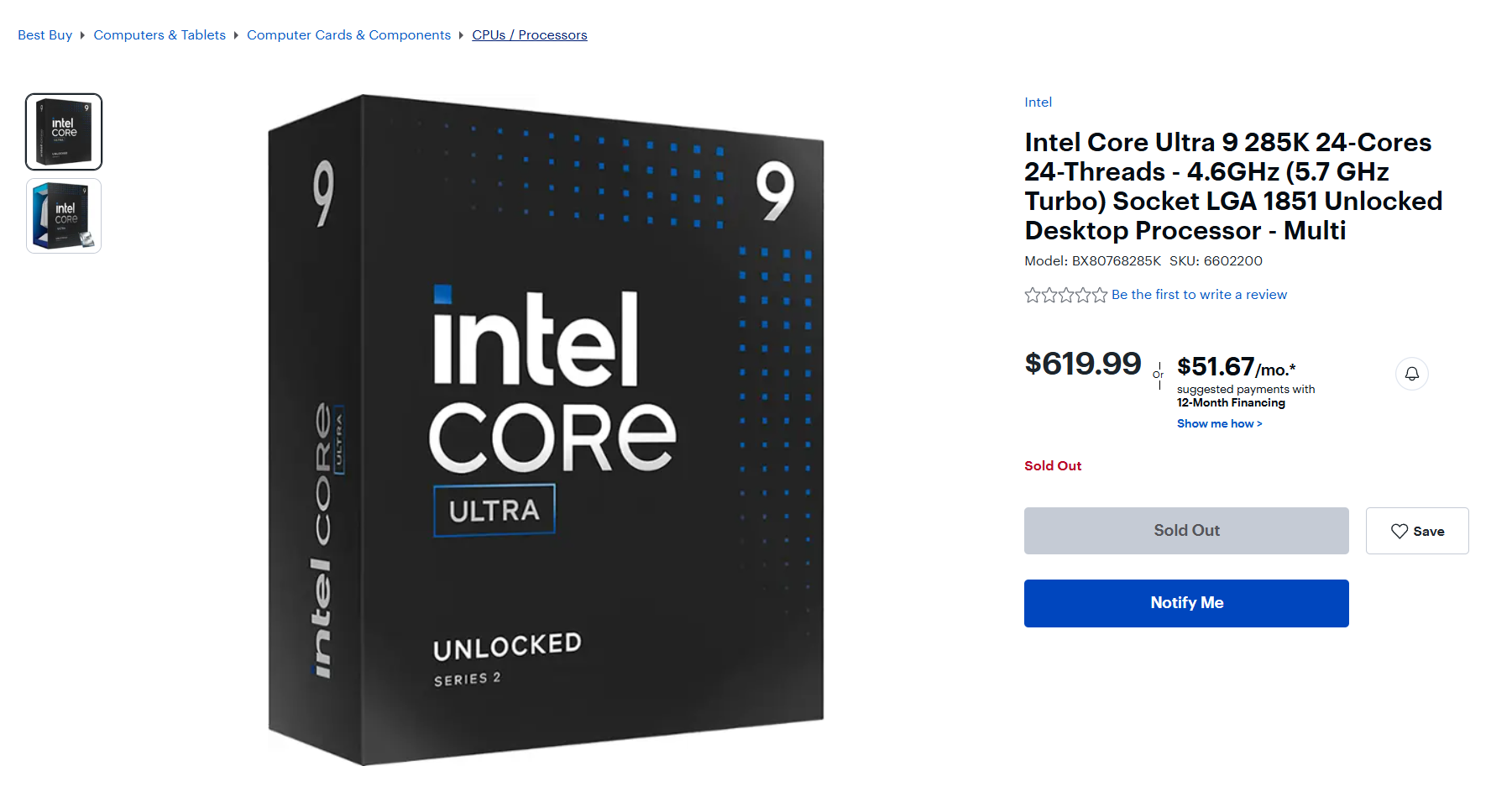Click the fifth rating star
The image size is (1512, 787).
[1100, 295]
